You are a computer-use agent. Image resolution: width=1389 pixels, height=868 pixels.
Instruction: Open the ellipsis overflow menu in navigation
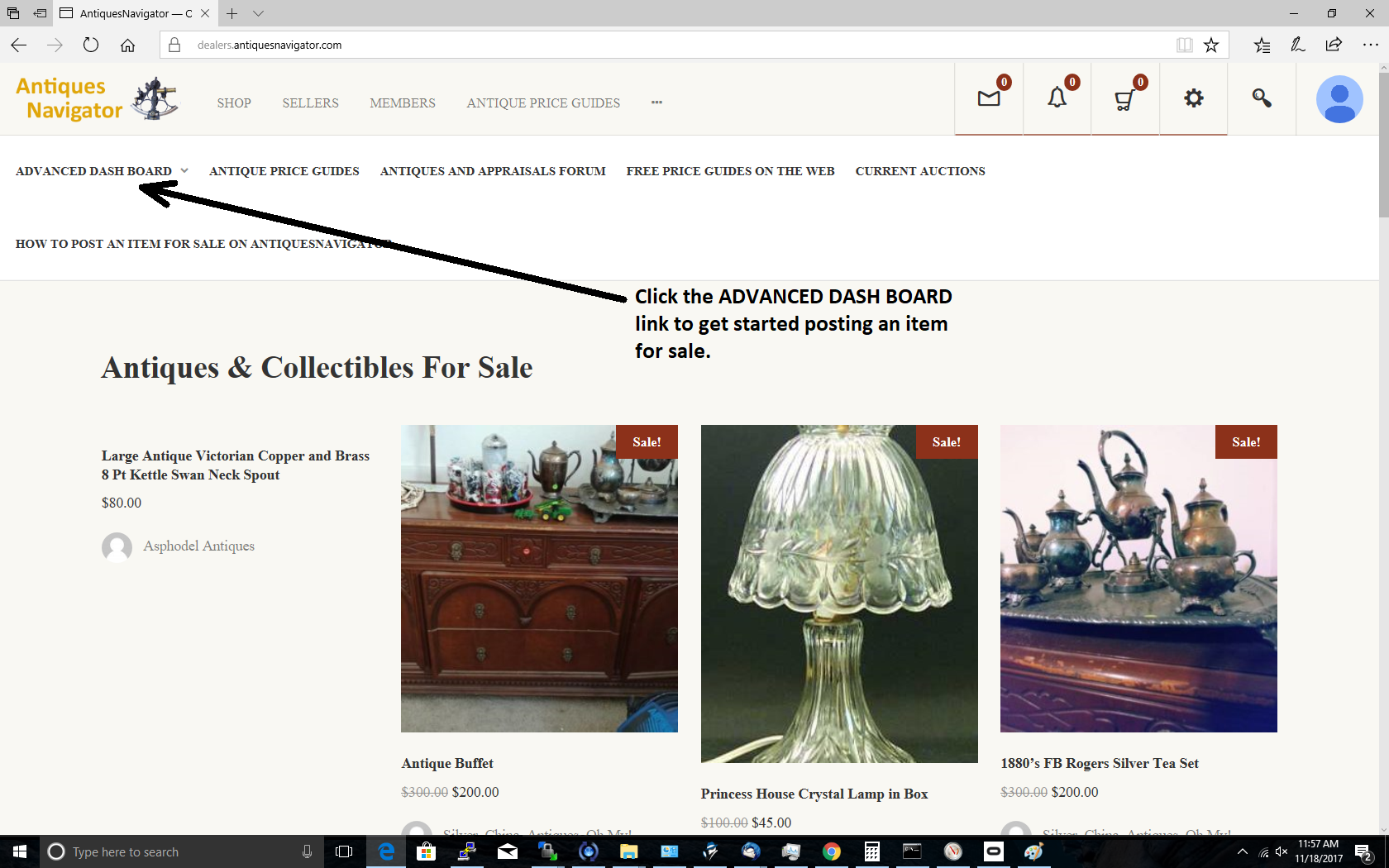click(656, 103)
